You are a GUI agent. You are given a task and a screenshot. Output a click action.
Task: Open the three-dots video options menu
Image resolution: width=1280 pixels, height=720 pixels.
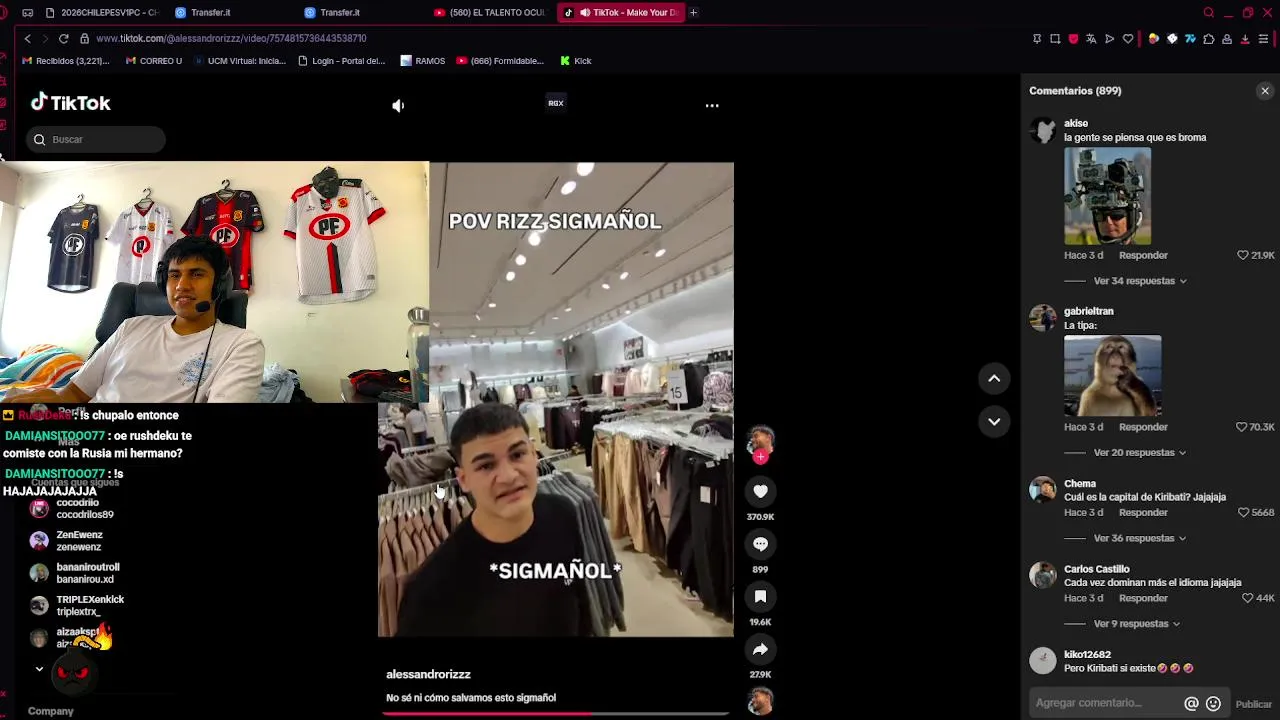tap(712, 105)
